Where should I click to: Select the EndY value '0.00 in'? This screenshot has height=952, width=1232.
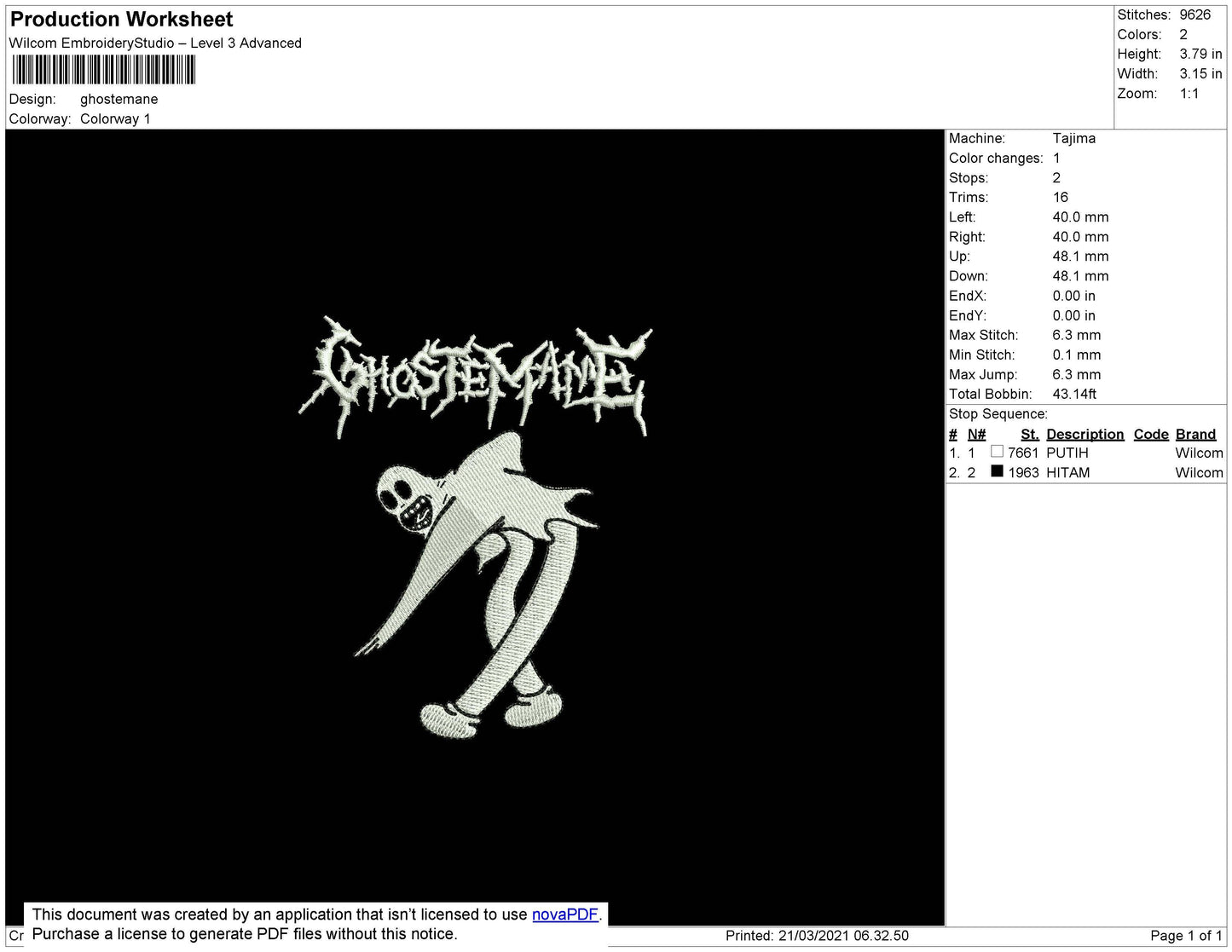pos(1074,315)
